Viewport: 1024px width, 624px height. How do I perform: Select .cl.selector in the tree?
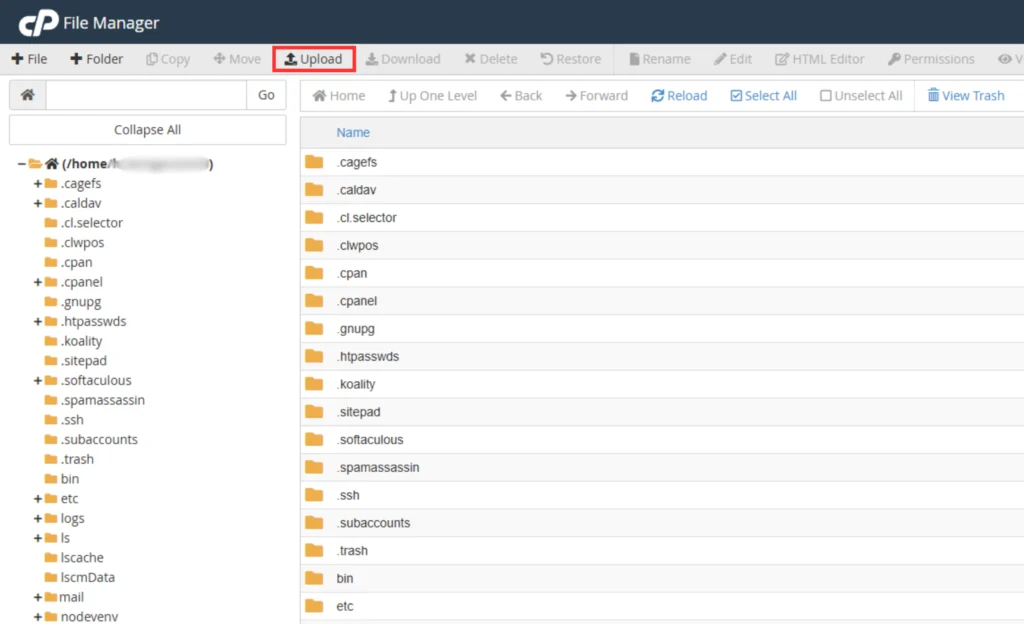(x=91, y=223)
